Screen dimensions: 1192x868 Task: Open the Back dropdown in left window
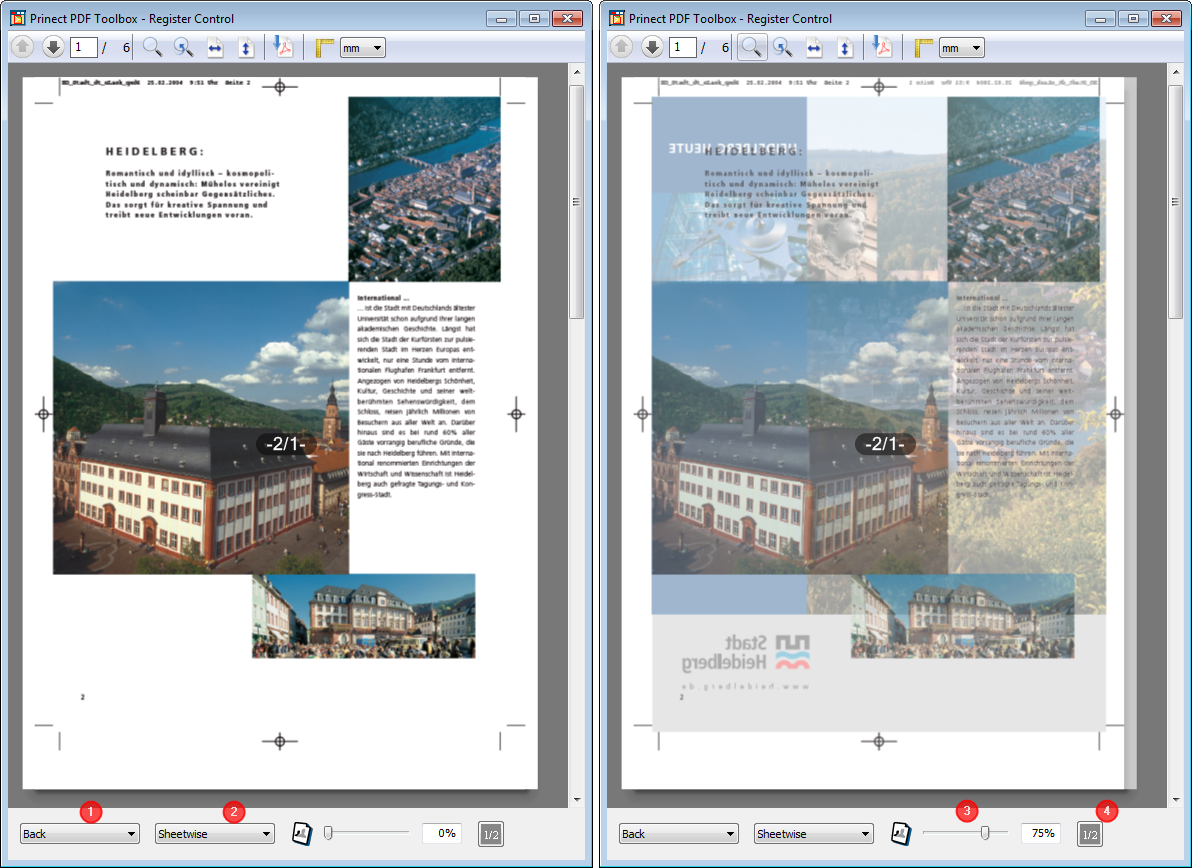80,833
